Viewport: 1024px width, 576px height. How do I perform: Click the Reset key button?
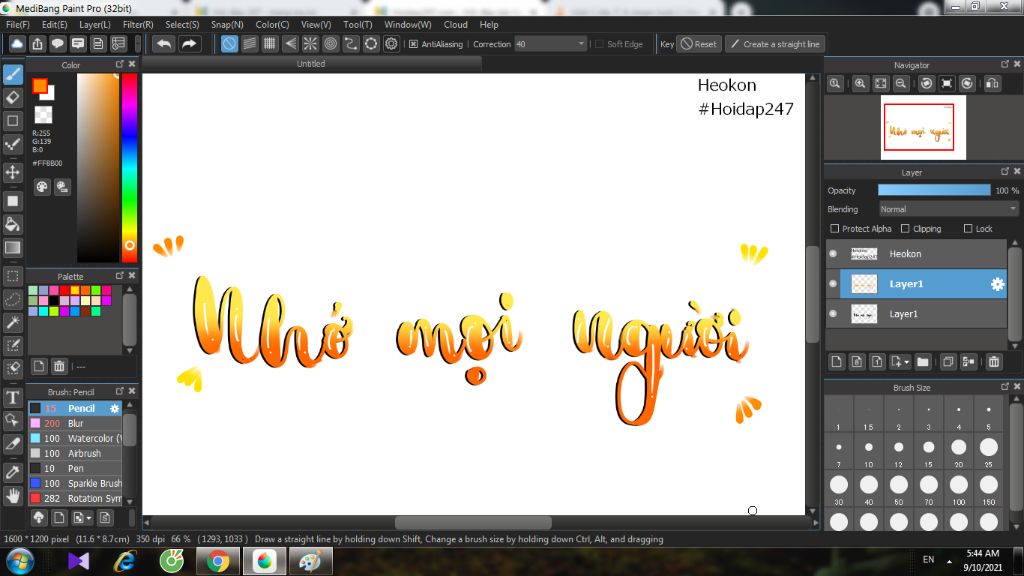coord(699,44)
